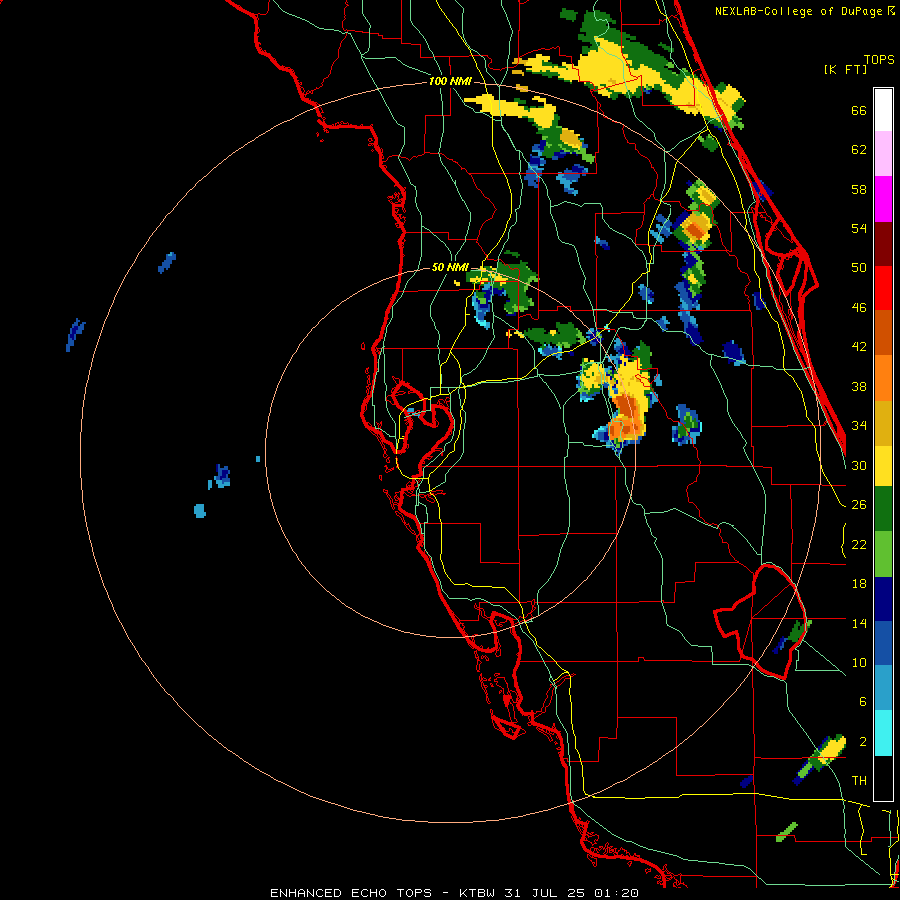Click the bright red legend swatch
Screen dimensions: 900x900
(x=883, y=288)
